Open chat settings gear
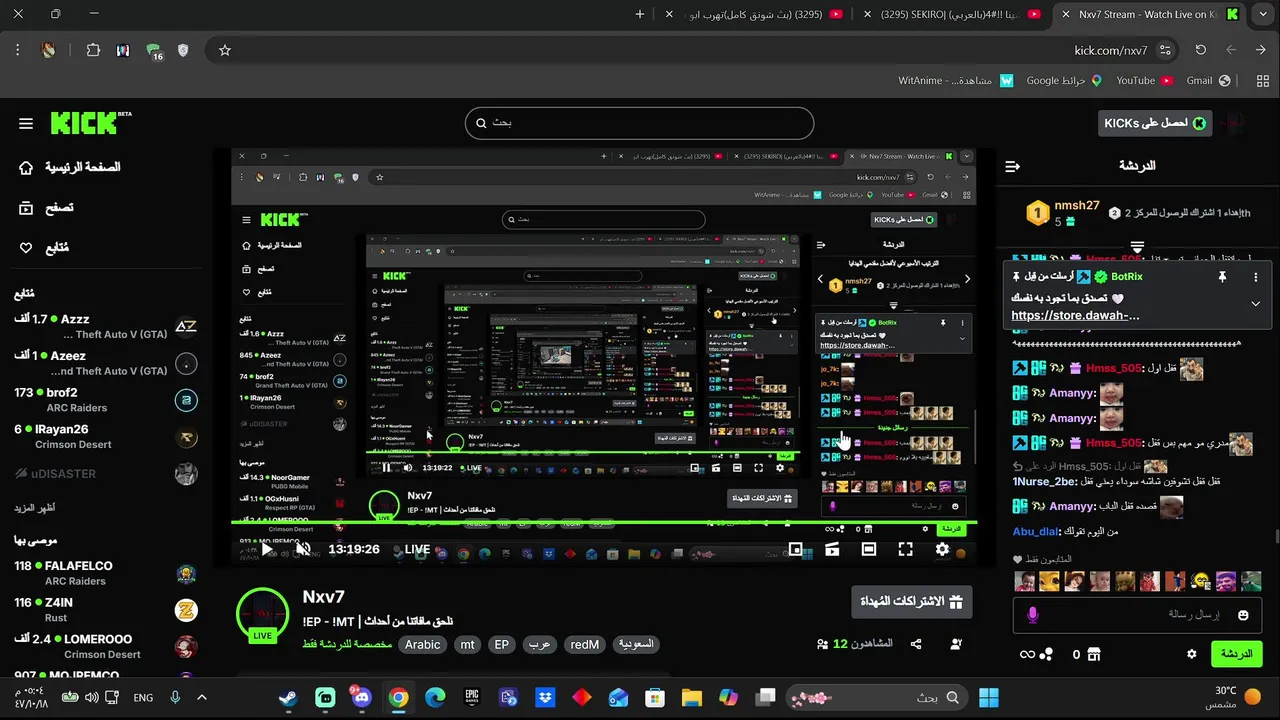The height and width of the screenshot is (720, 1280). (x=1192, y=654)
